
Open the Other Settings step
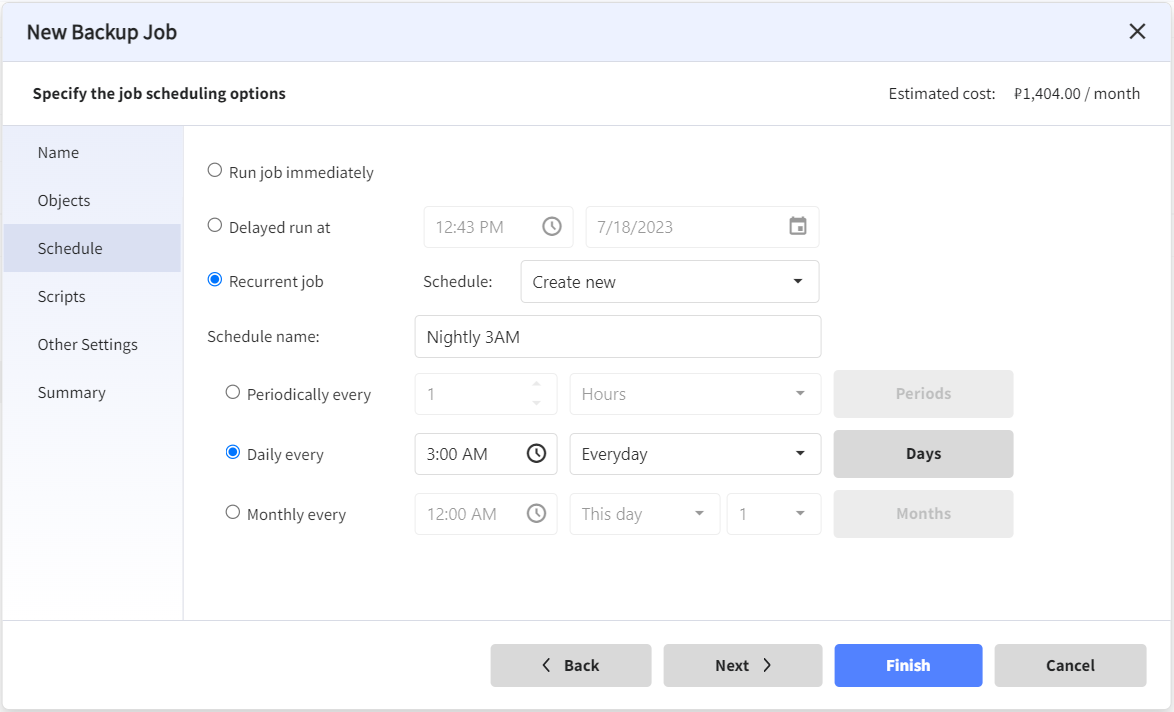(88, 345)
